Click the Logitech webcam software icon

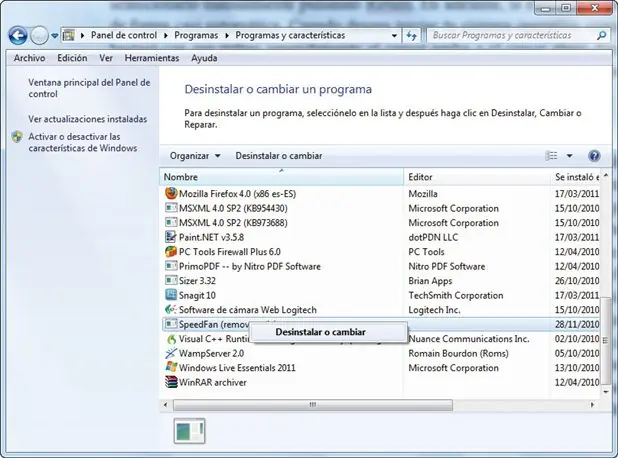[x=171, y=309]
